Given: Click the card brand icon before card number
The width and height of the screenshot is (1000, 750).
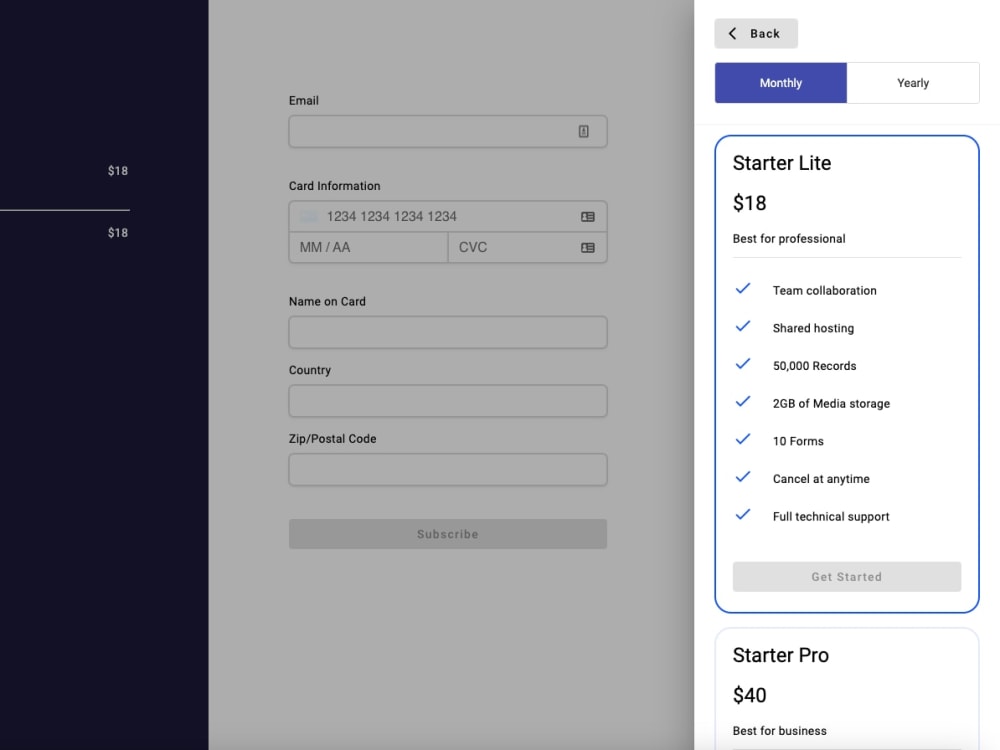Looking at the screenshot, I should click(309, 217).
